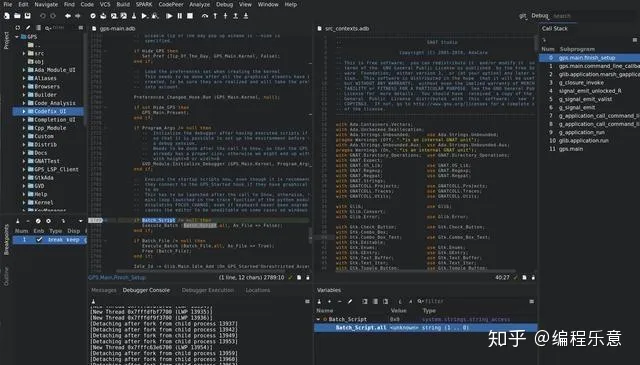Open the SPARK menu
The height and width of the screenshot is (365, 640).
(144, 4)
